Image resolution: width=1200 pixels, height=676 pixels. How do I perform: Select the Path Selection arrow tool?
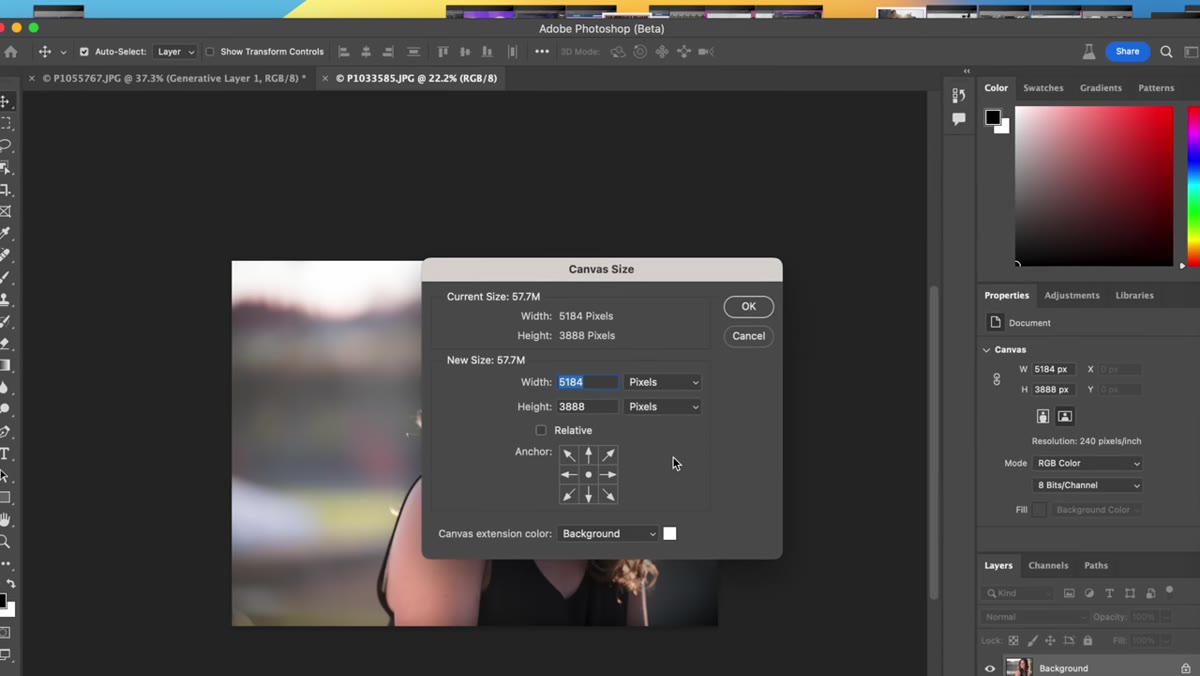pos(5,476)
